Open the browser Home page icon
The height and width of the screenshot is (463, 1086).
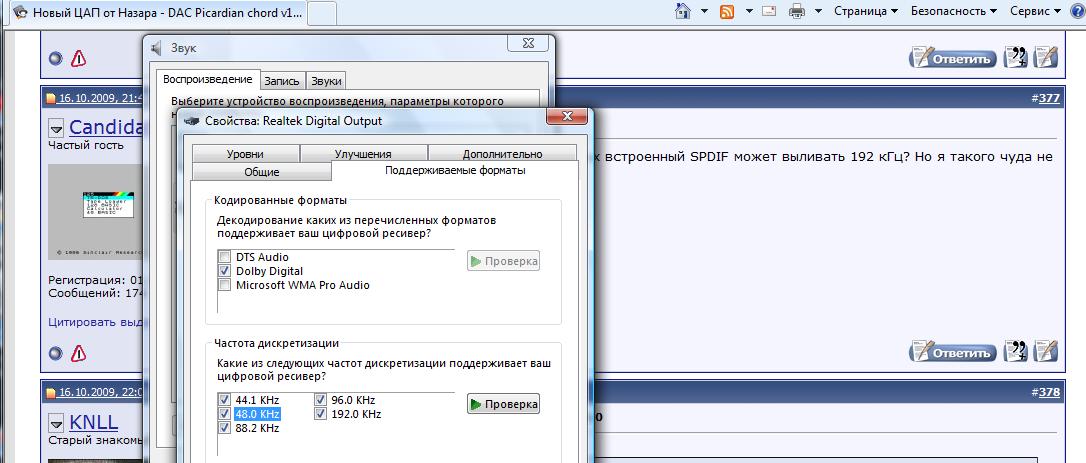coord(683,11)
